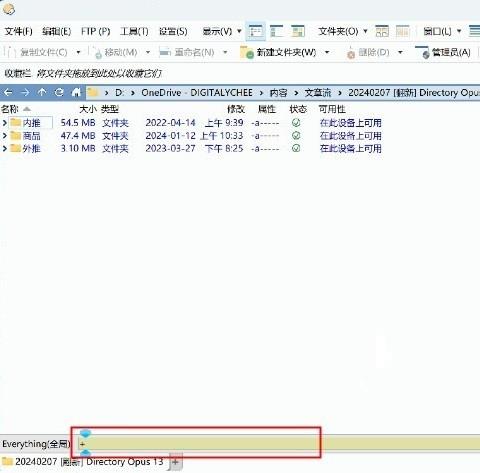Open the 工具(T) menu
480x473 pixels.
(134, 32)
